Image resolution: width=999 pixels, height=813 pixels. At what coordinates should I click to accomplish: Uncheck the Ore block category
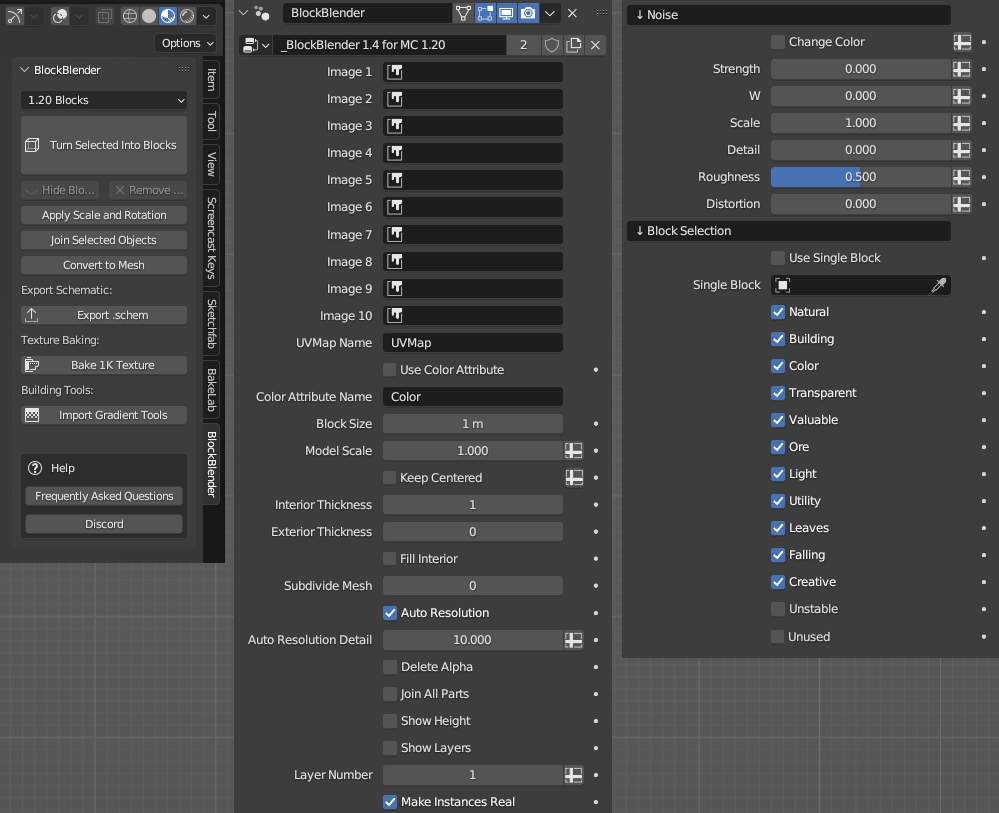tap(777, 446)
